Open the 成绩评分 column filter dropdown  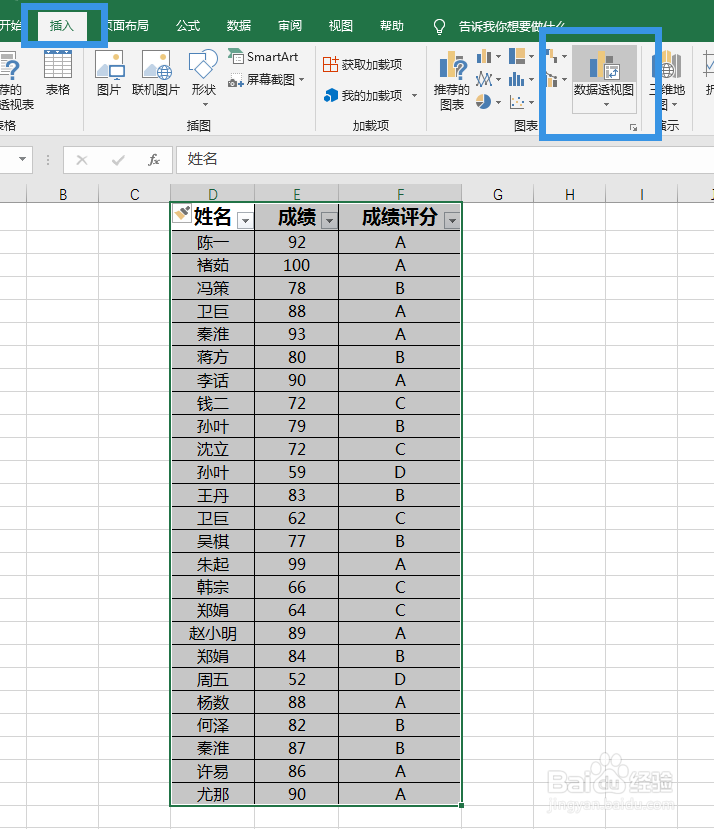point(452,220)
